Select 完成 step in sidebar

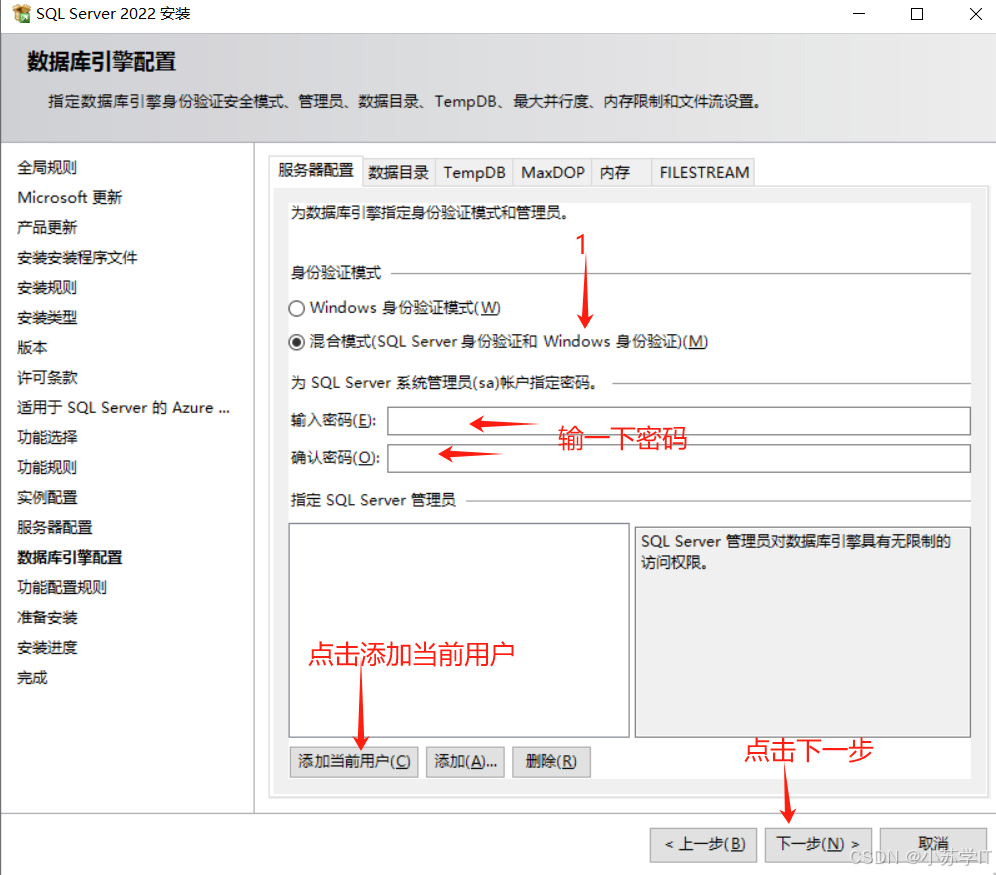(x=32, y=678)
